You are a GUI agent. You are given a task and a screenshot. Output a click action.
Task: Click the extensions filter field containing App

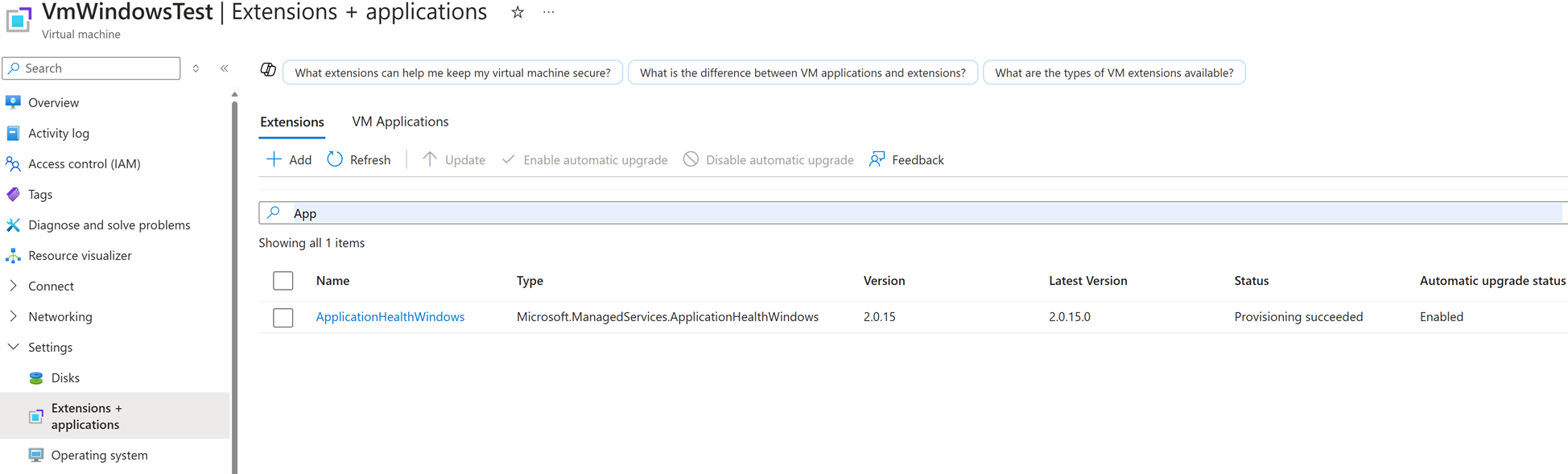point(910,213)
